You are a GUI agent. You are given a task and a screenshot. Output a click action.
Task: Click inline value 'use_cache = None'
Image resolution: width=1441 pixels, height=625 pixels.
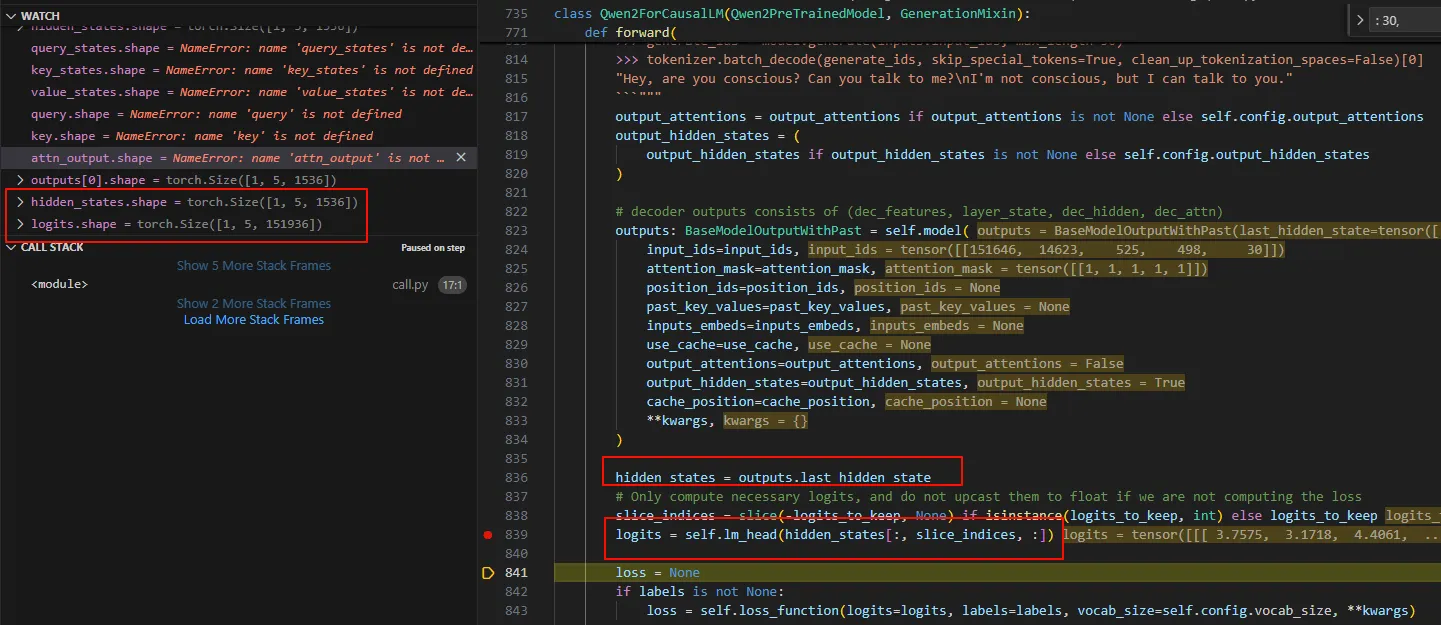[870, 345]
